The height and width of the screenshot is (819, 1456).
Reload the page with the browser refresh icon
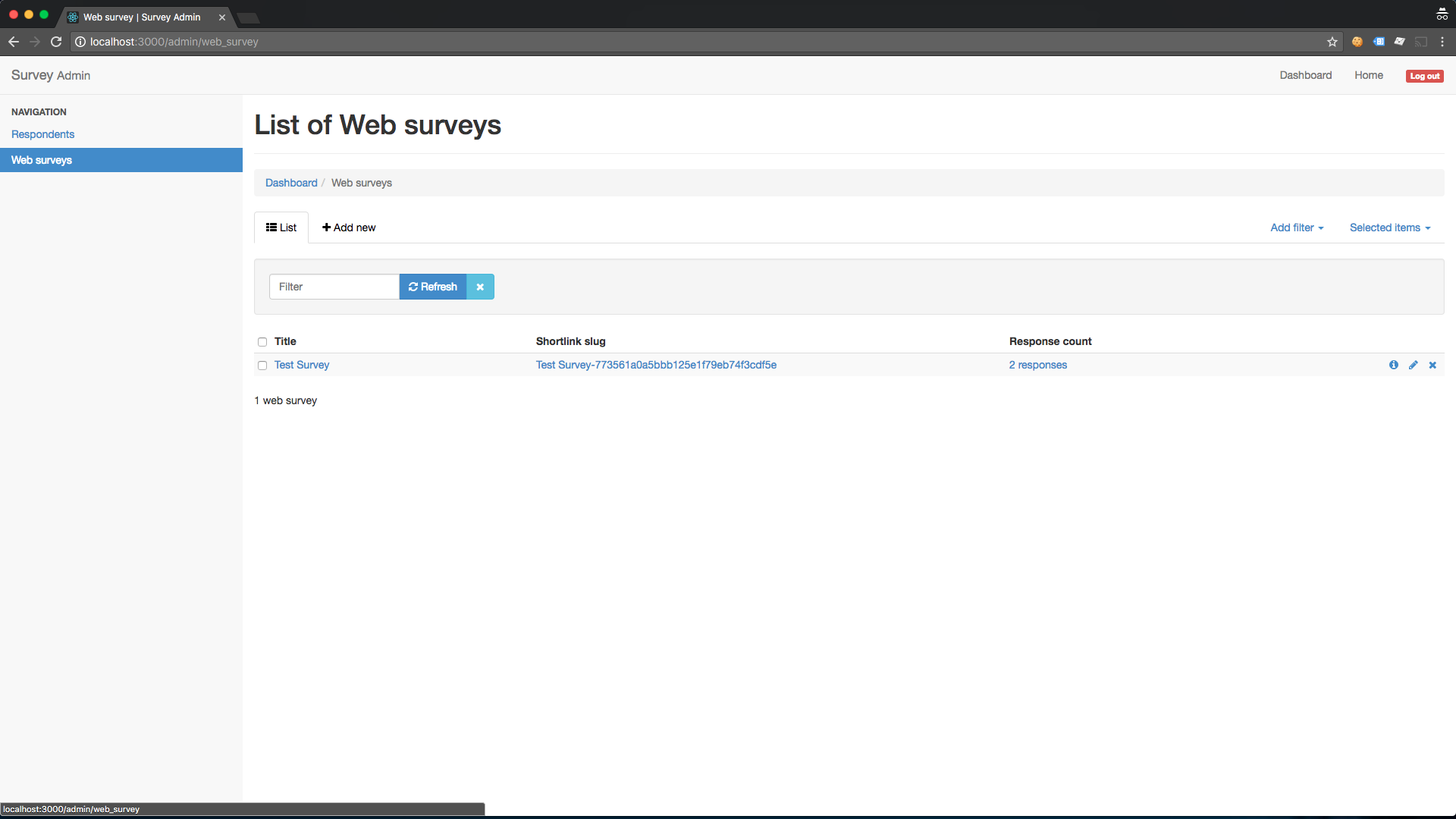56,42
